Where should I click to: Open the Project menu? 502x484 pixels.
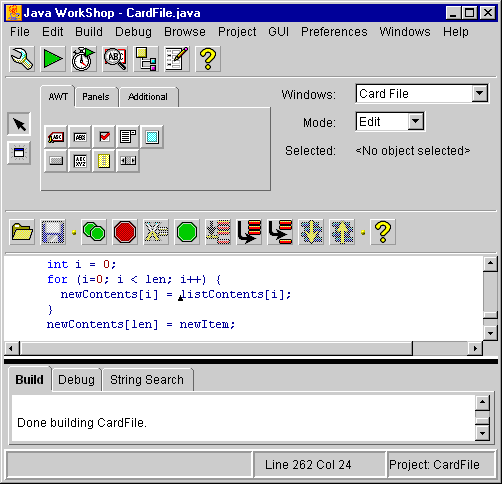click(237, 32)
